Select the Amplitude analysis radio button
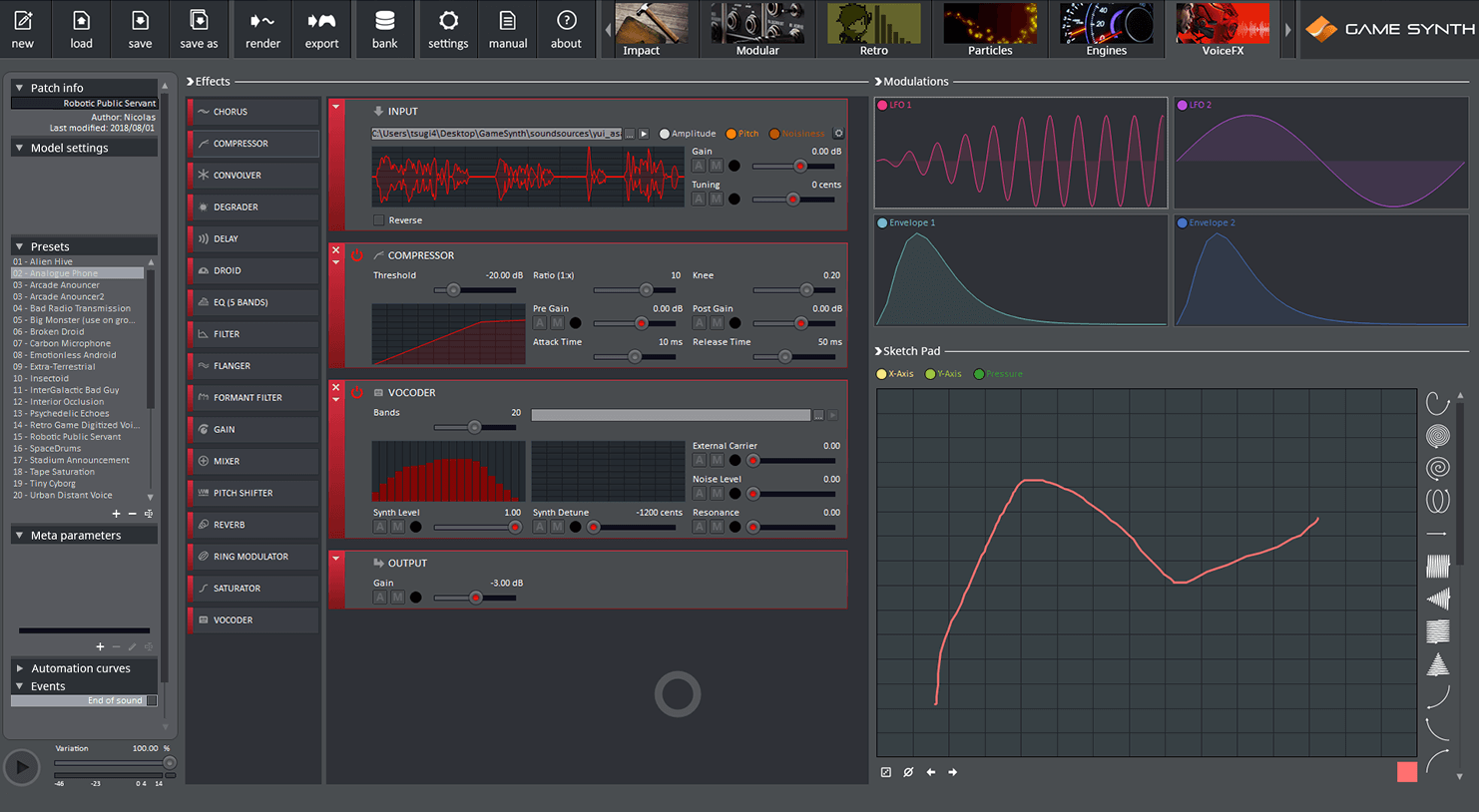Viewport: 1479px width, 812px height. [665, 134]
